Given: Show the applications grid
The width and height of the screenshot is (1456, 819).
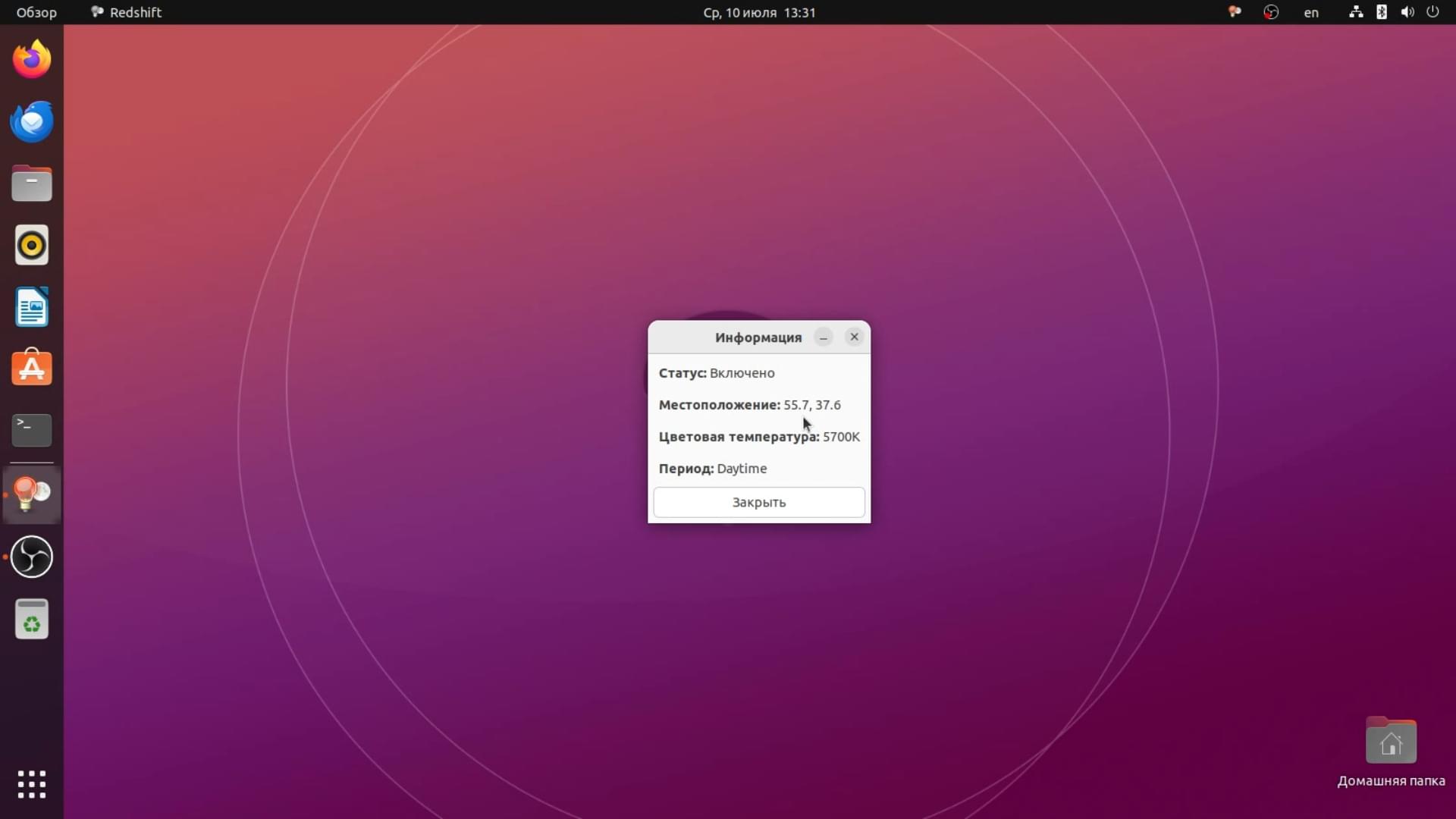Looking at the screenshot, I should point(32,784).
